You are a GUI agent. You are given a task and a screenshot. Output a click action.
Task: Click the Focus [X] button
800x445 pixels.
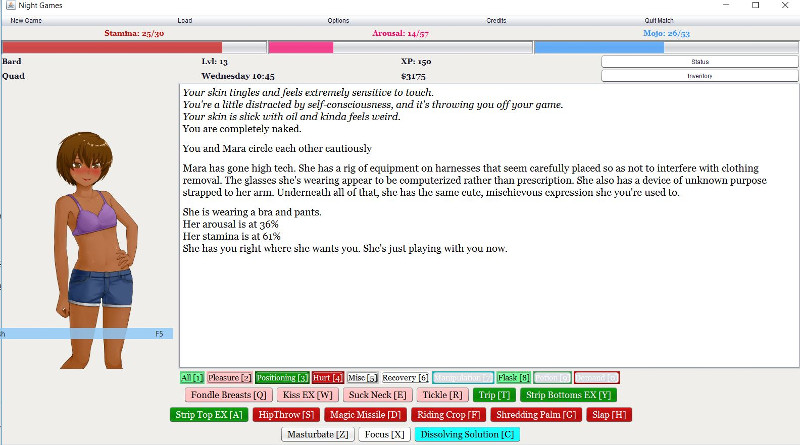coord(382,434)
